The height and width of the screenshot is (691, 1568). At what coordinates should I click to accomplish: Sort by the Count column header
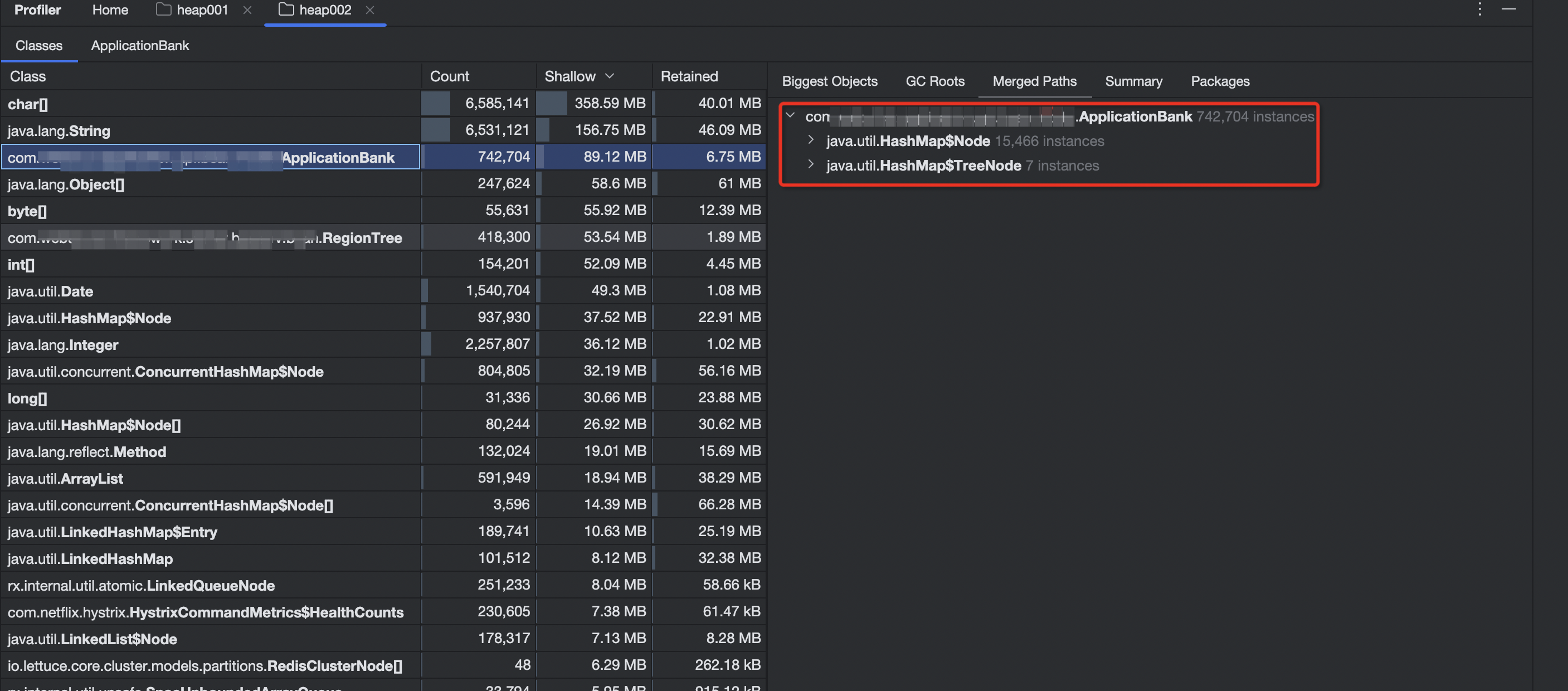point(449,76)
